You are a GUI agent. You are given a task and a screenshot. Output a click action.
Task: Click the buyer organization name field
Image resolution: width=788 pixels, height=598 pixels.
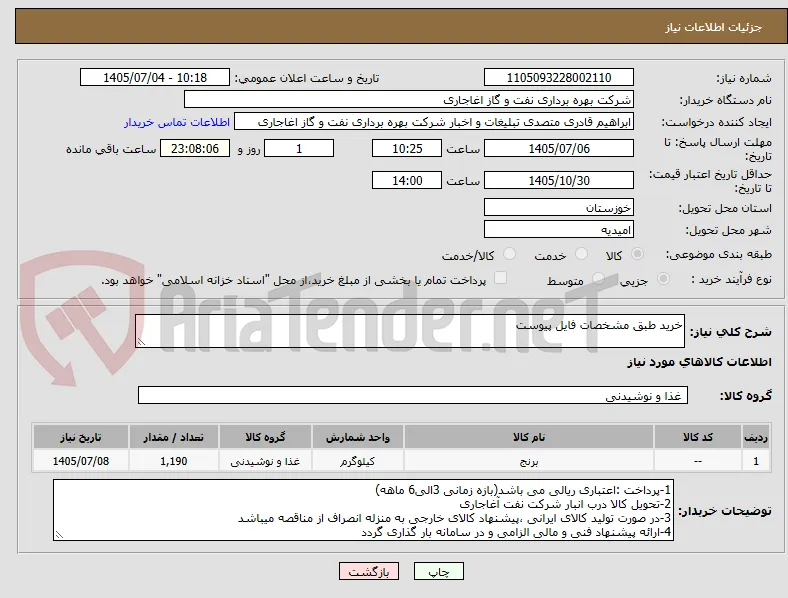coord(409,99)
